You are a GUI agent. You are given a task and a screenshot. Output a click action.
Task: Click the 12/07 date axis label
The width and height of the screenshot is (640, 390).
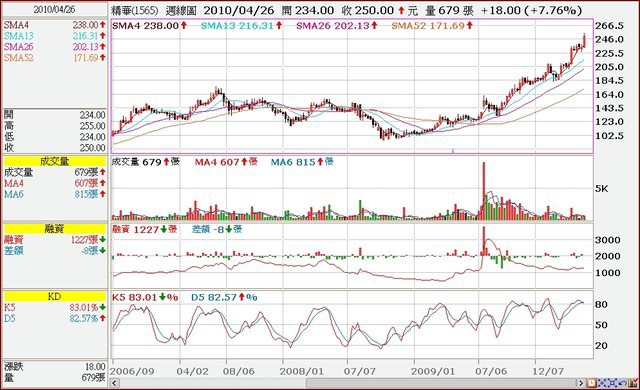[548, 371]
